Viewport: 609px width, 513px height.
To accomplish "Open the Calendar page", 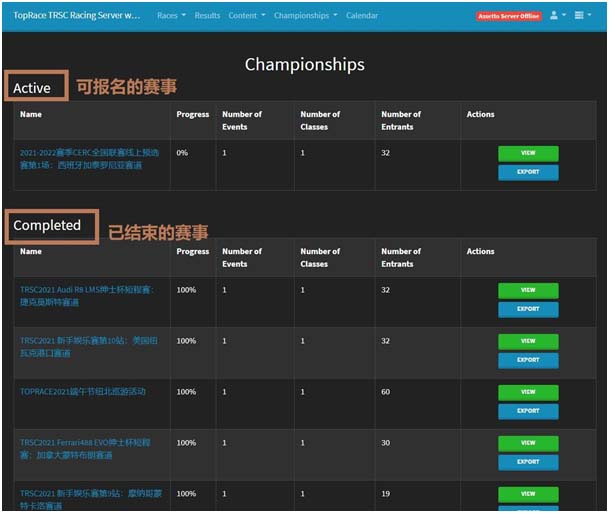I will pos(362,16).
